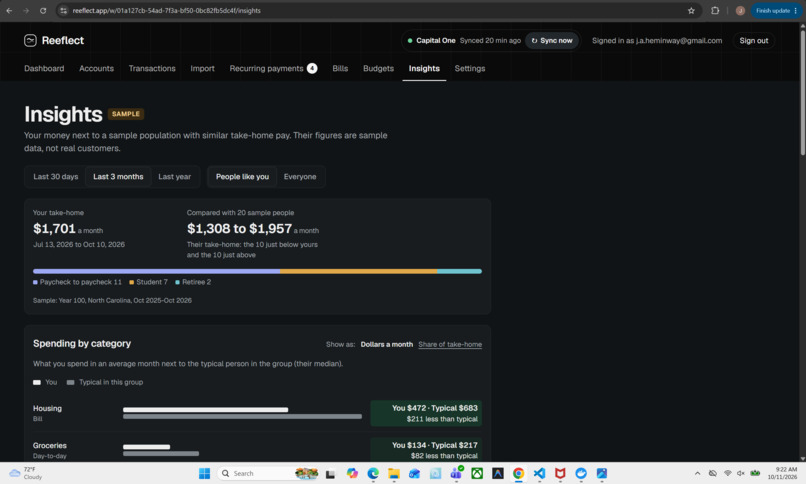Click the purple Paycheck to paycheck bar segment
This screenshot has height=484, width=806.
click(156, 271)
